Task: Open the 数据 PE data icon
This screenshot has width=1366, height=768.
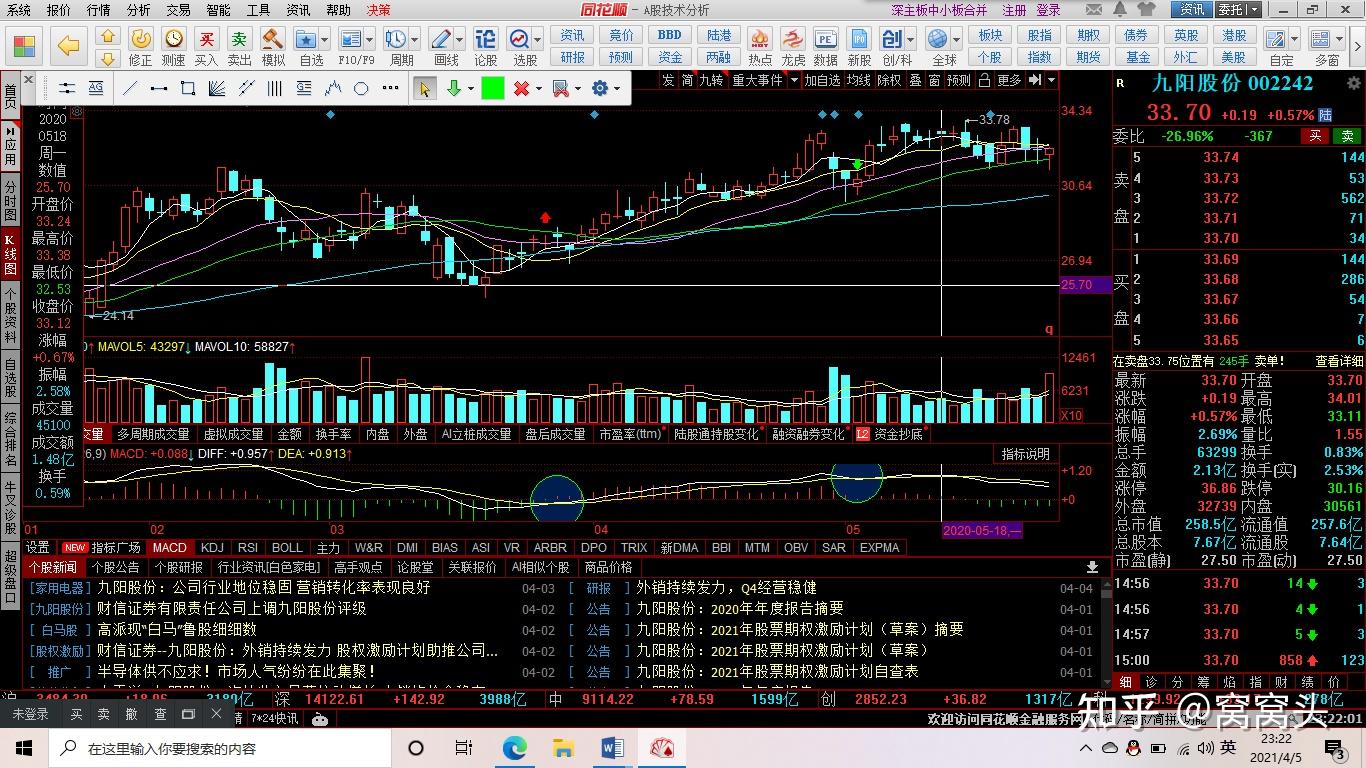Action: (826, 46)
